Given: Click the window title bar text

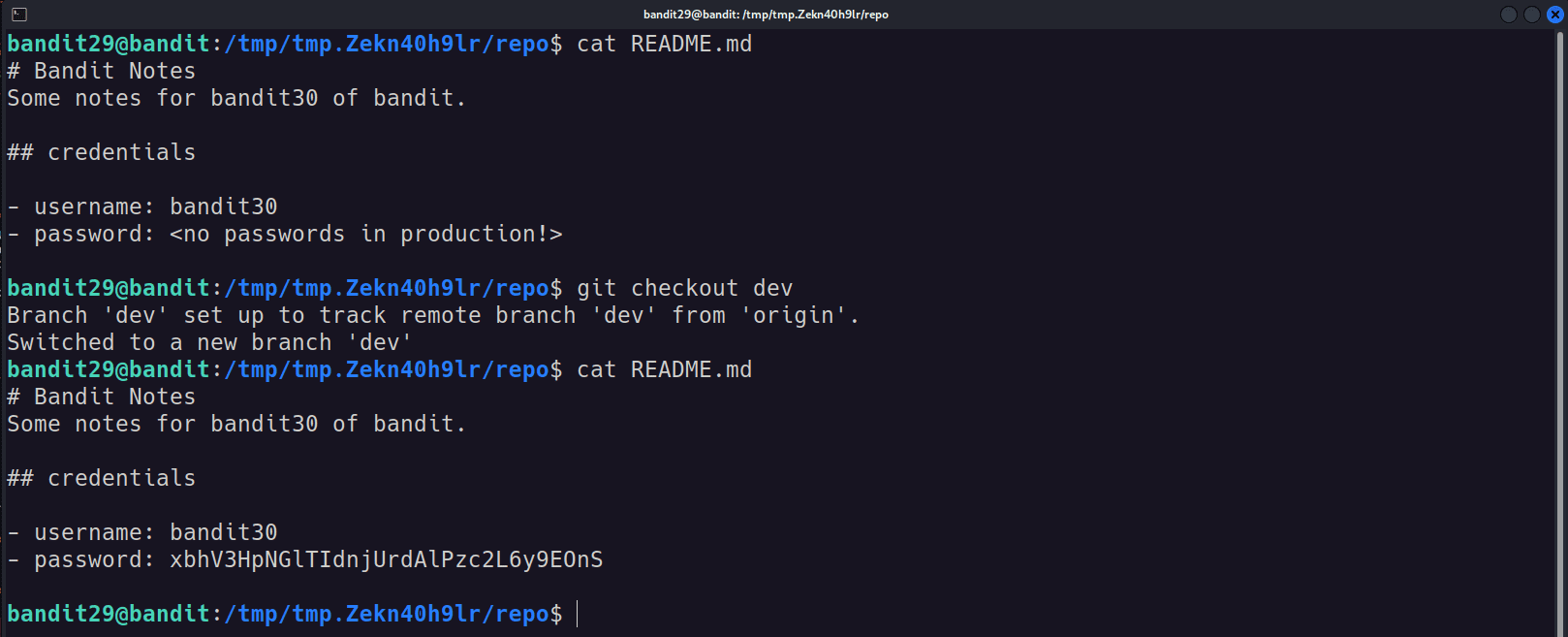Looking at the screenshot, I should pos(766,15).
